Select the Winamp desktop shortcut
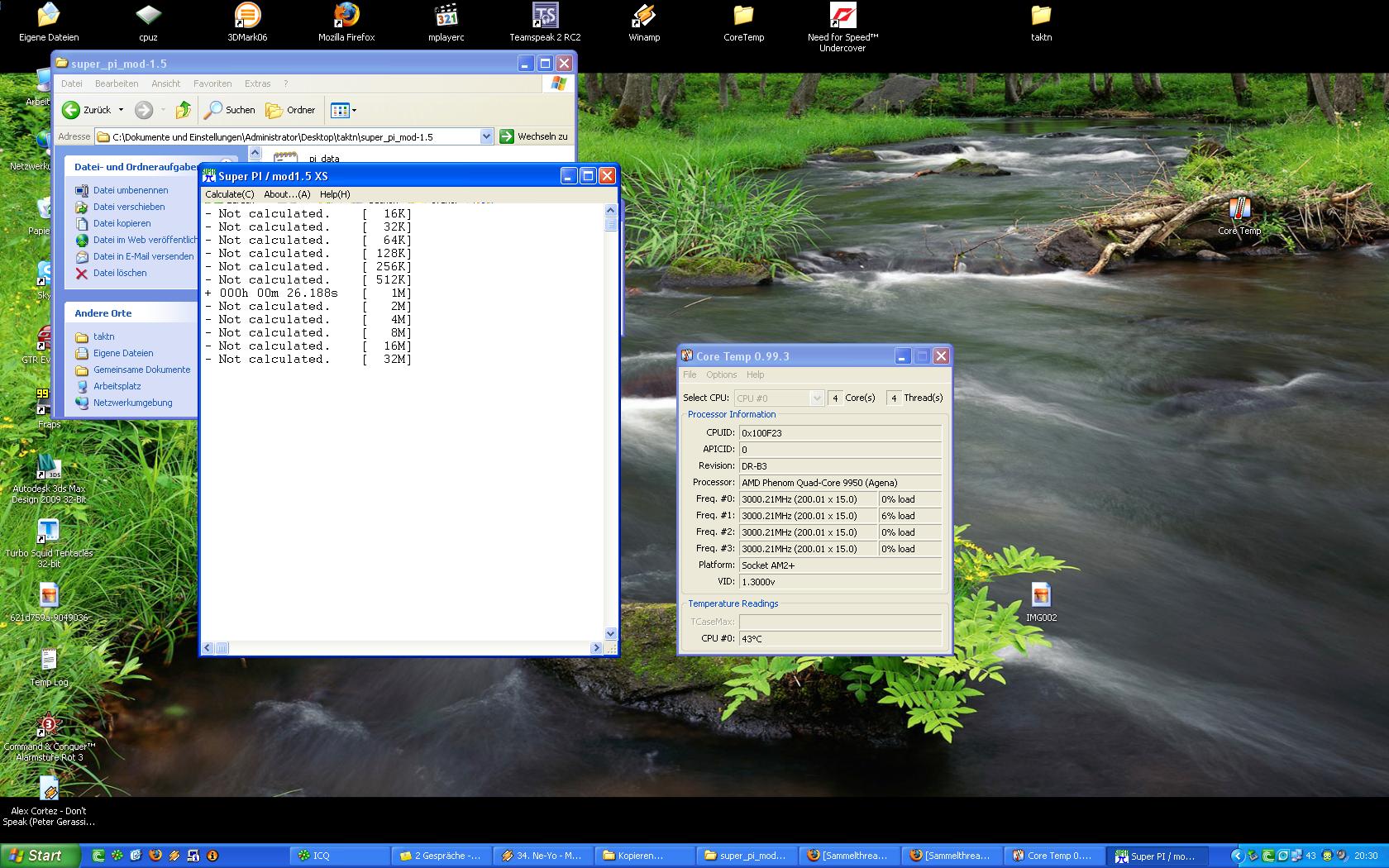 click(644, 22)
